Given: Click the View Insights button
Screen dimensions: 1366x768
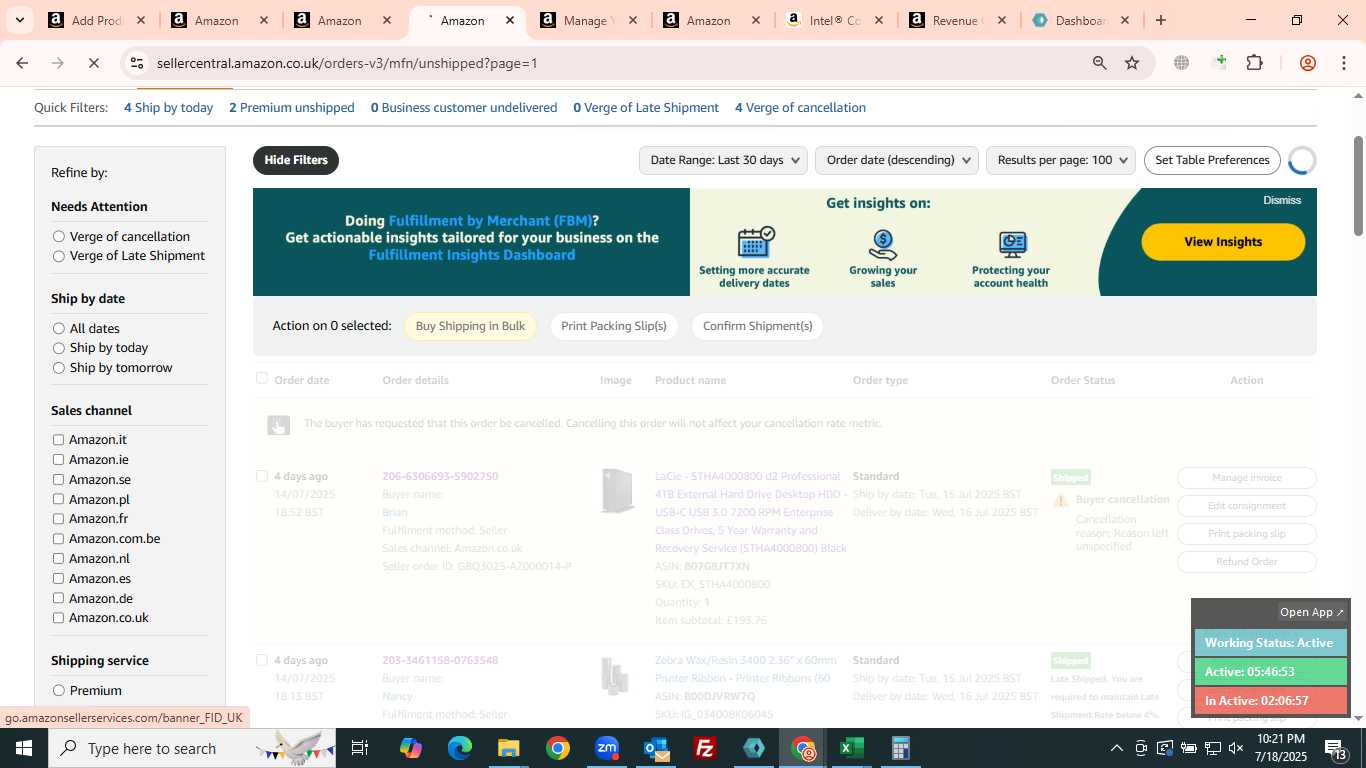Looking at the screenshot, I should click(x=1223, y=242).
